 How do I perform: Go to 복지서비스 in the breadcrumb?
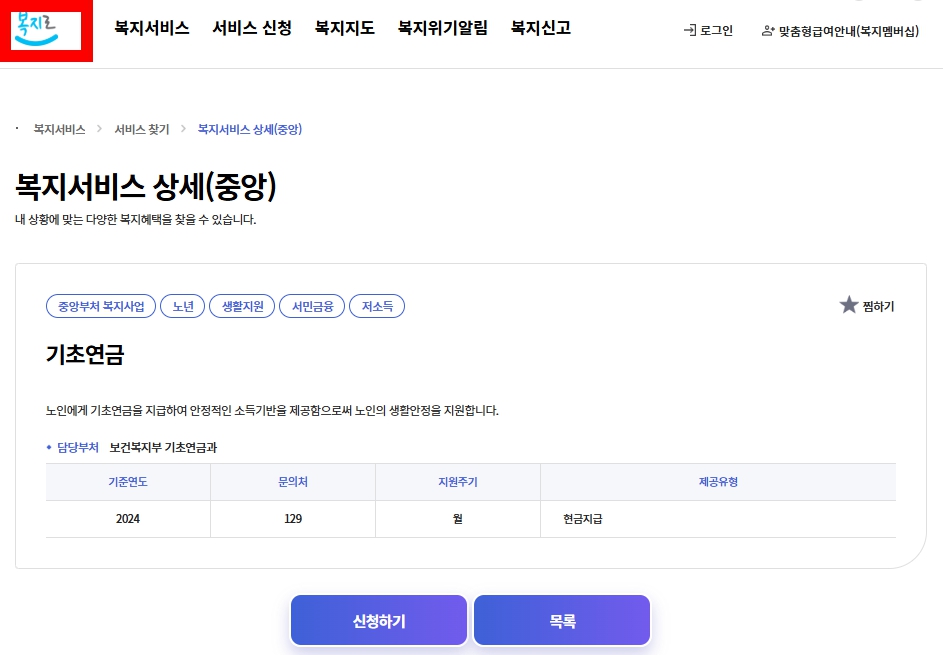[x=59, y=129]
